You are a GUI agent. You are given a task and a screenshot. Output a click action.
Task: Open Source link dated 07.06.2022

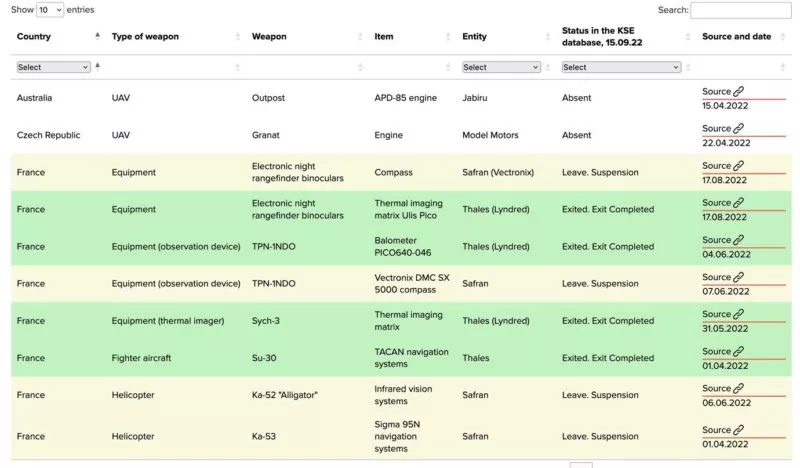click(x=722, y=277)
